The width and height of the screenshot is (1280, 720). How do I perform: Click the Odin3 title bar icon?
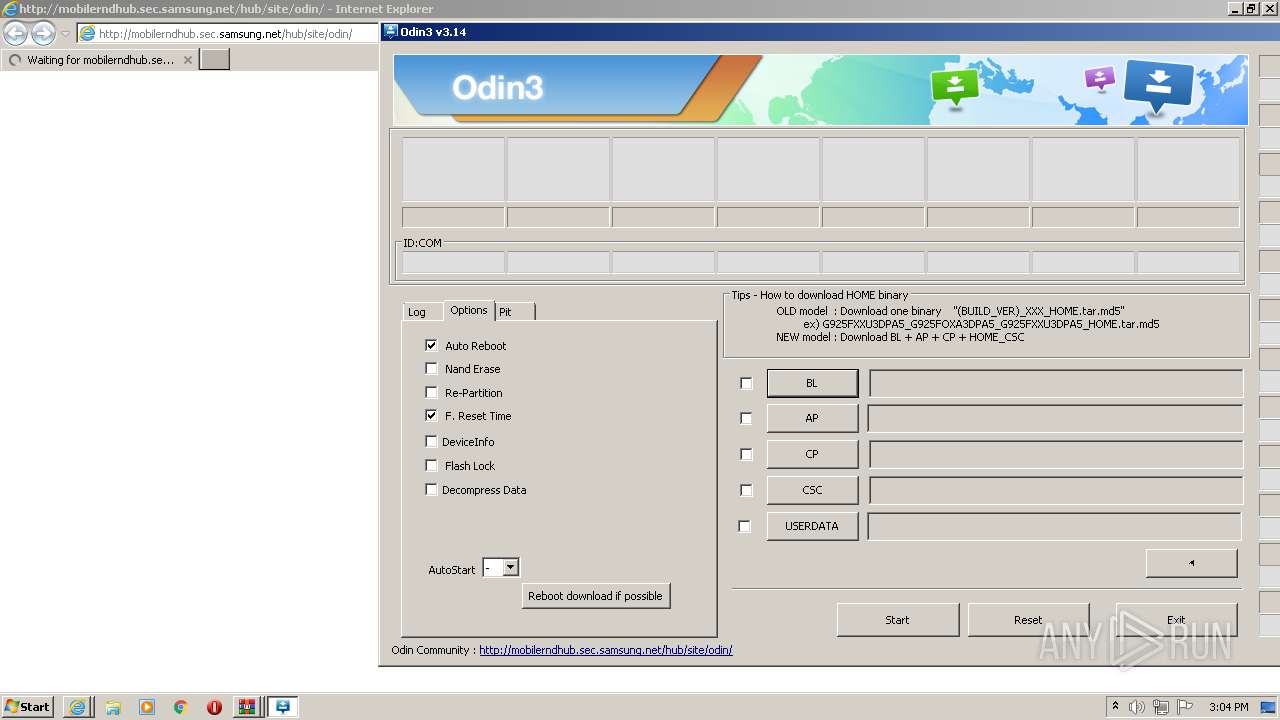point(391,31)
